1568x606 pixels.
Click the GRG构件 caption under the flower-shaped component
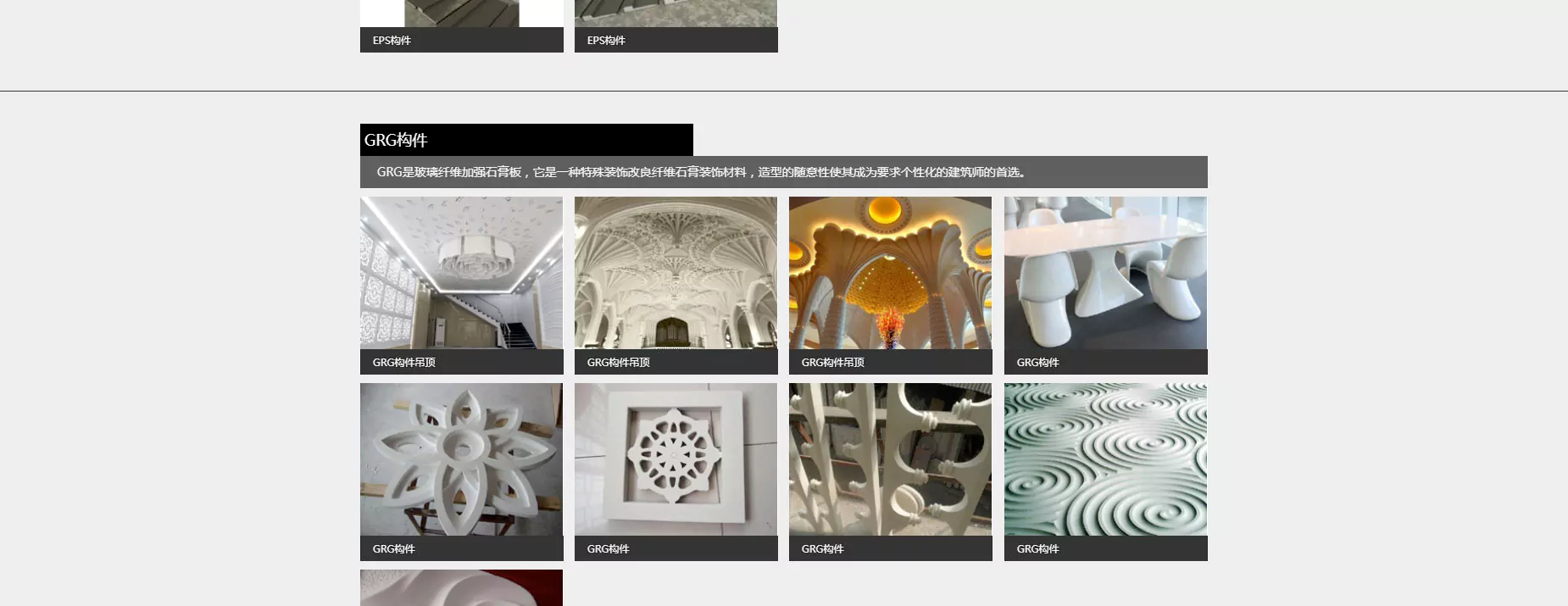394,549
